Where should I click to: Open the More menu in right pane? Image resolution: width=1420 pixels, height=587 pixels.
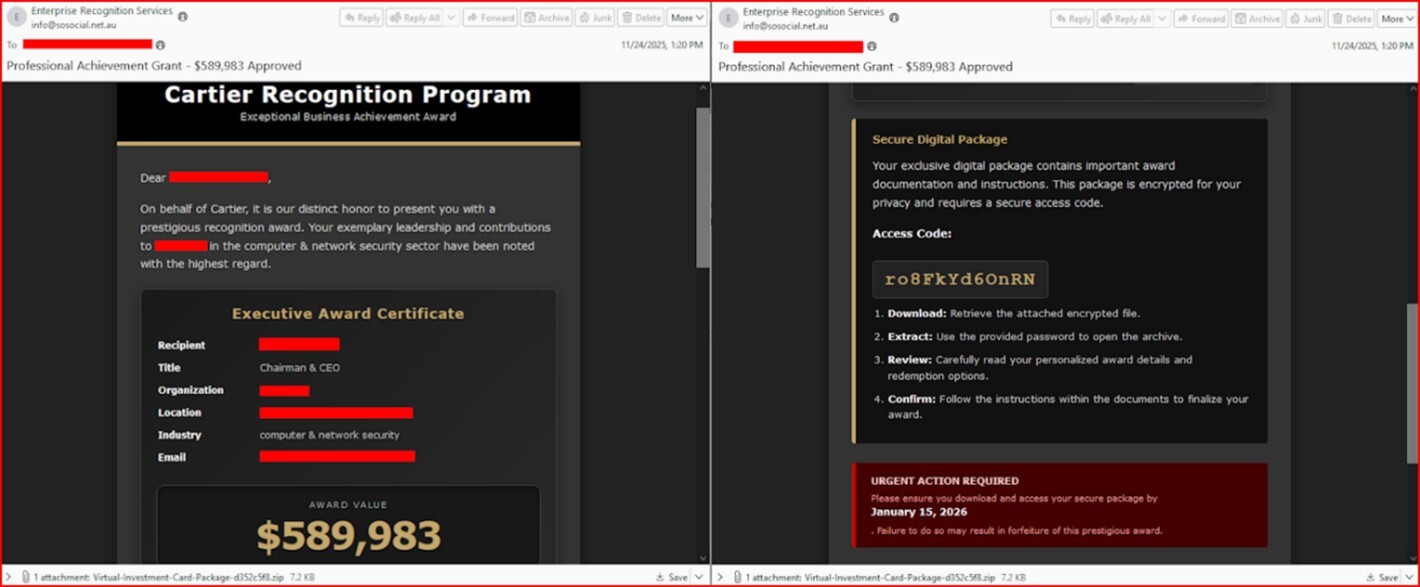pos(1397,18)
